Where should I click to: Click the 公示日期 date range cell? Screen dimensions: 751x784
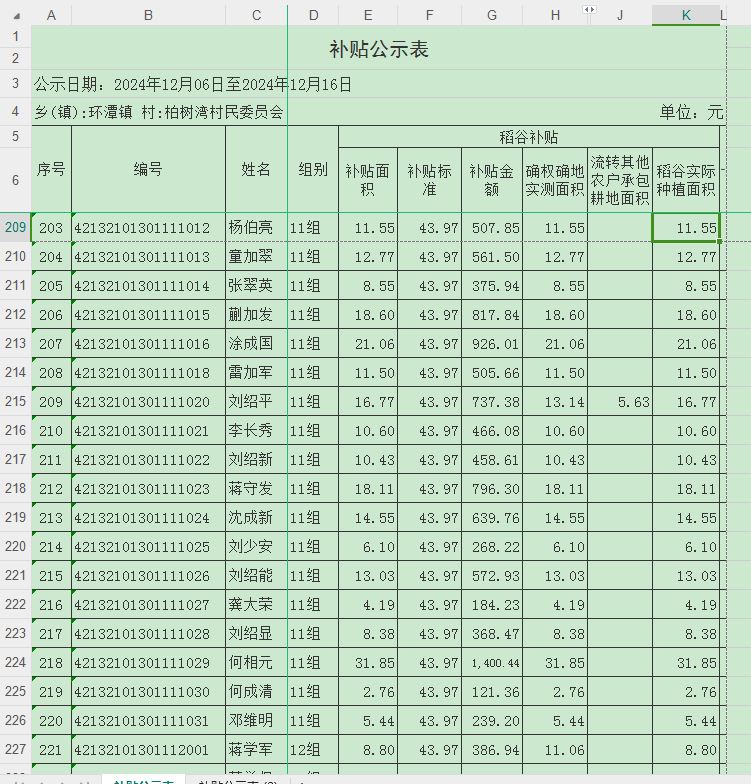pos(193,84)
